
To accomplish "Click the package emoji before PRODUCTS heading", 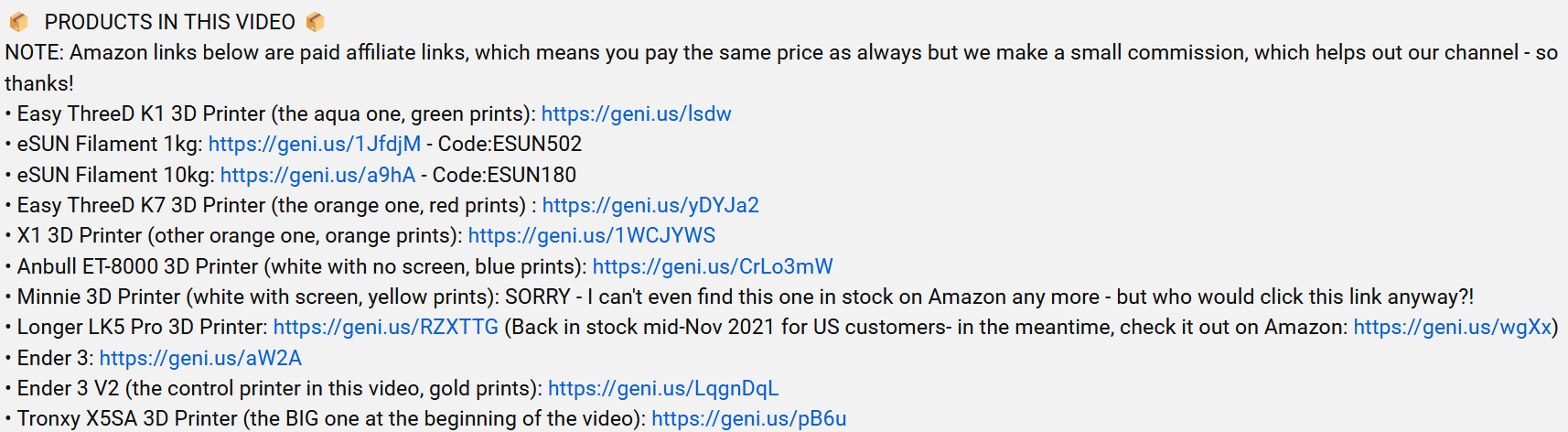I will pos(18,21).
